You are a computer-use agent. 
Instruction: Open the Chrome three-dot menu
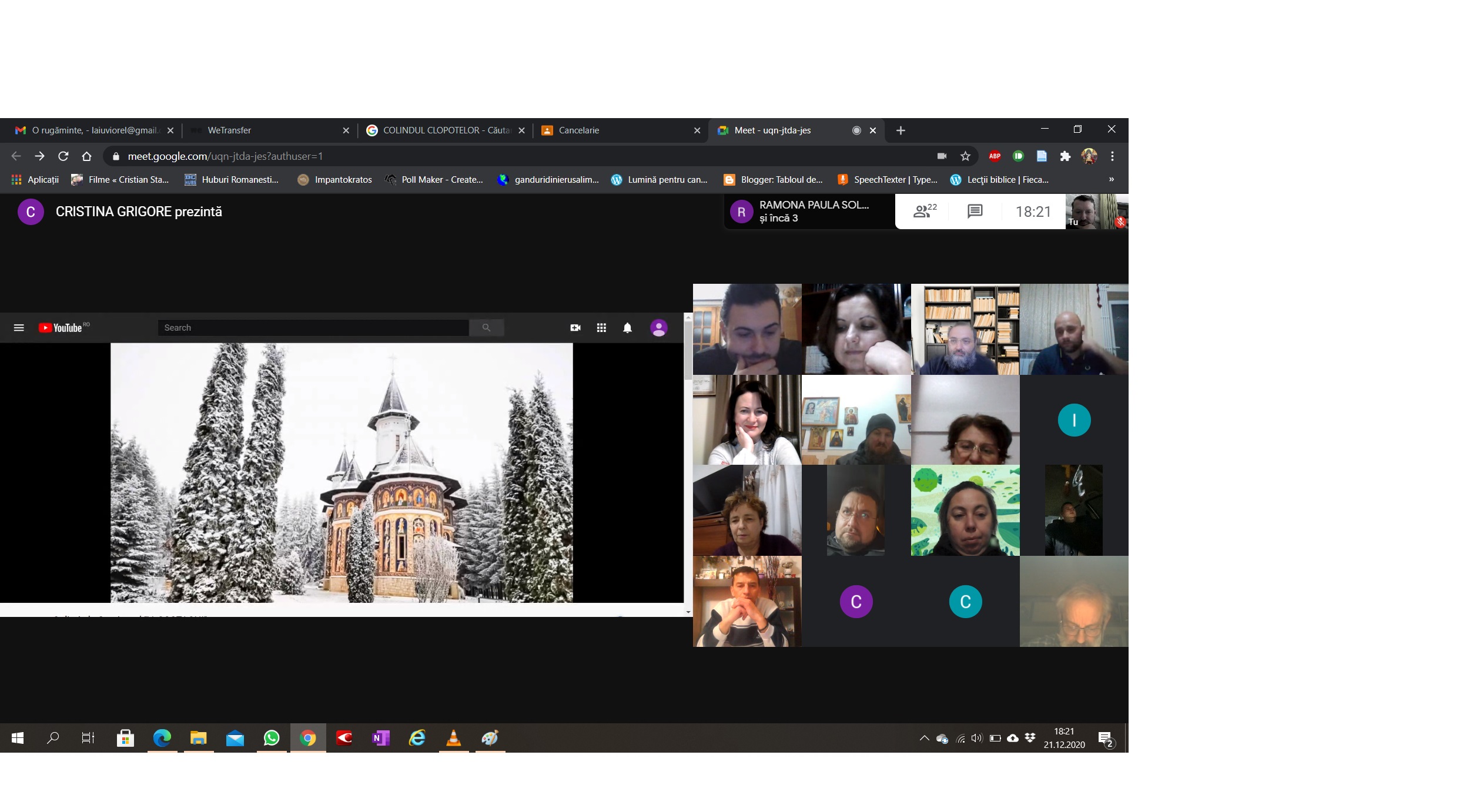tap(1112, 156)
